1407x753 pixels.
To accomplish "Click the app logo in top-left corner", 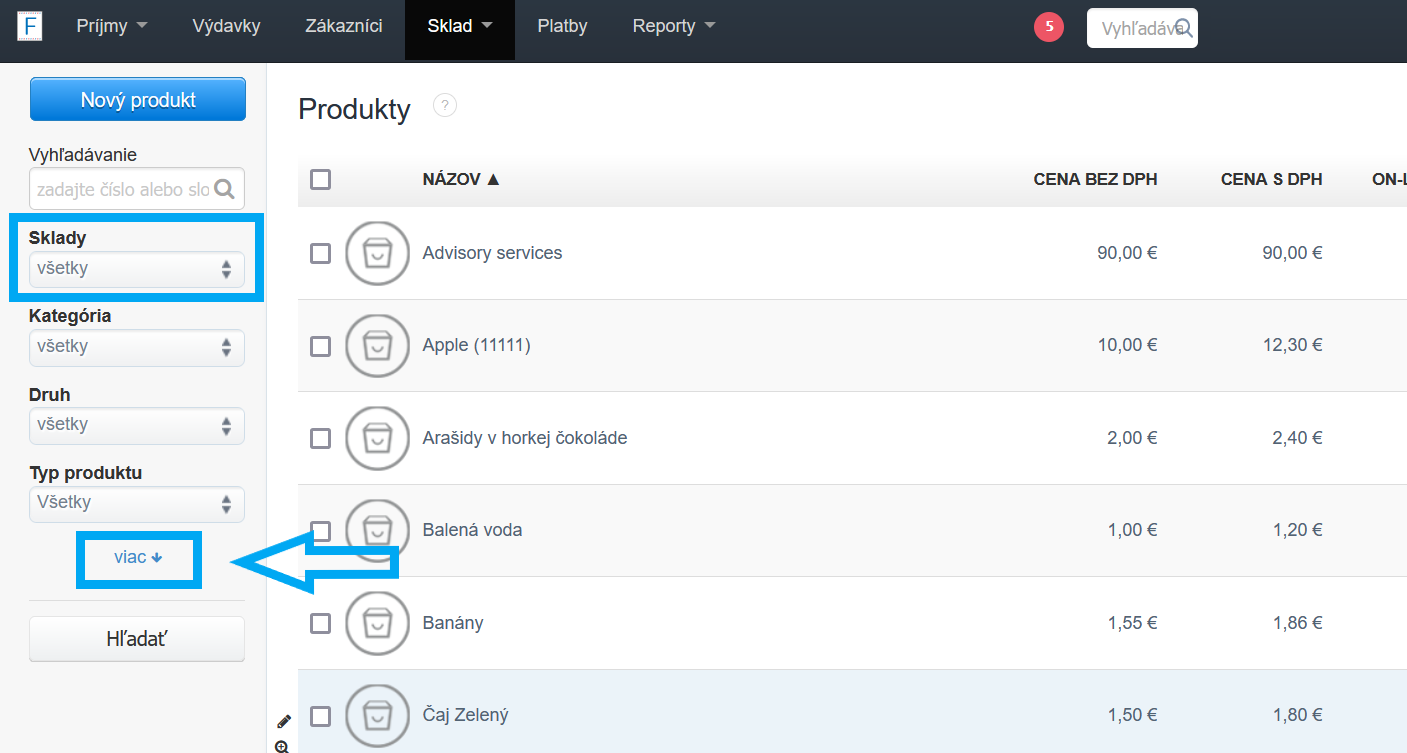I will 30,26.
